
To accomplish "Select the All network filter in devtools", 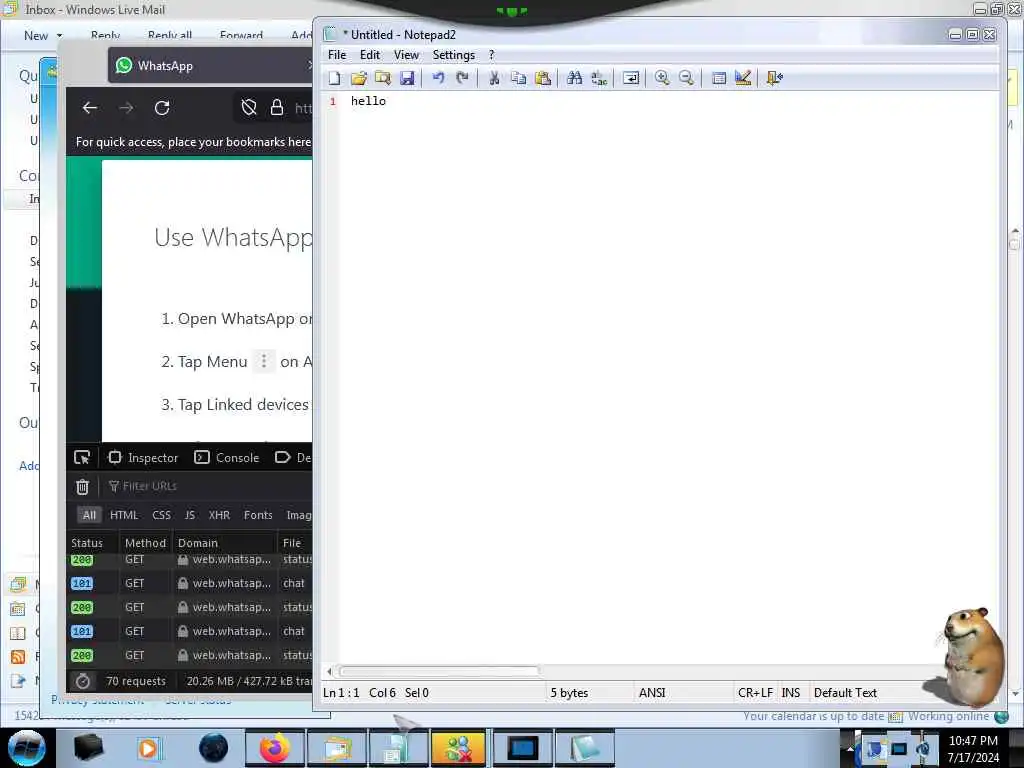I will point(89,515).
